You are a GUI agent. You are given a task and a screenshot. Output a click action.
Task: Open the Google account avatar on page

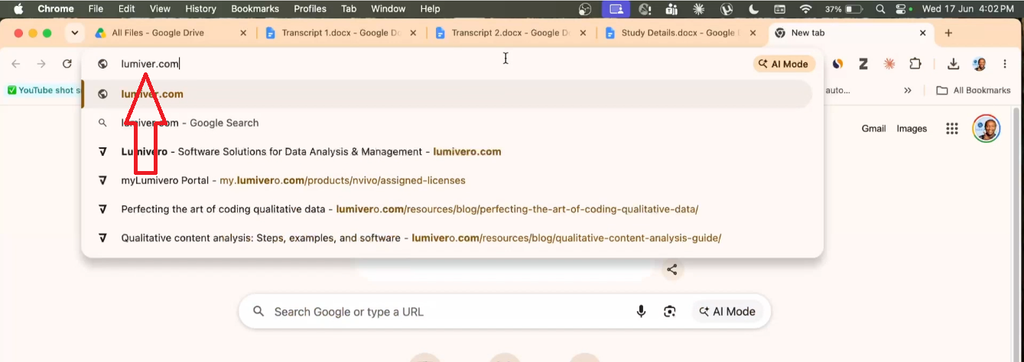[986, 129]
